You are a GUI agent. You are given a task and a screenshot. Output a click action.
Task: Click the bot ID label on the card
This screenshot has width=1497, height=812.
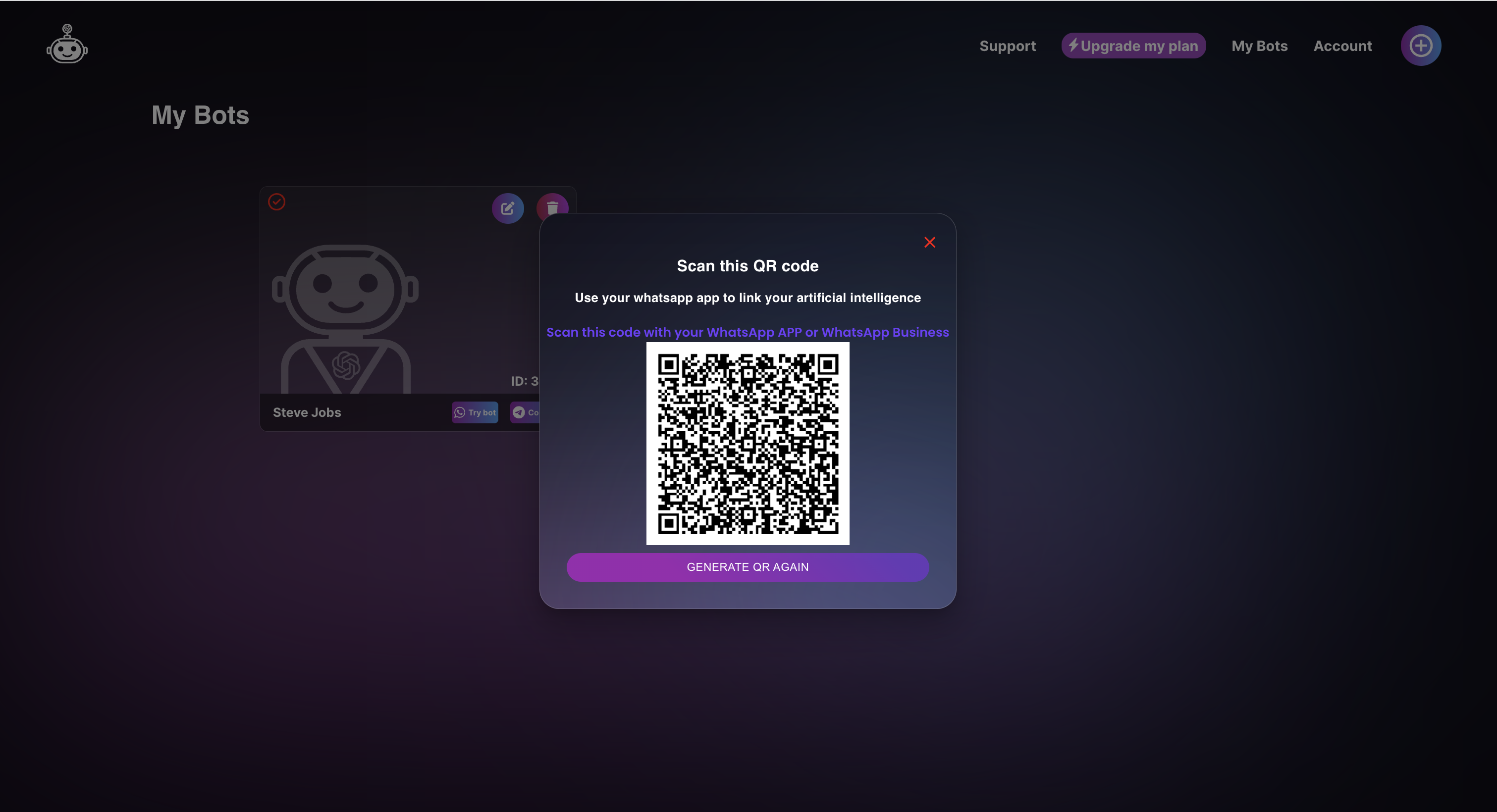point(524,381)
